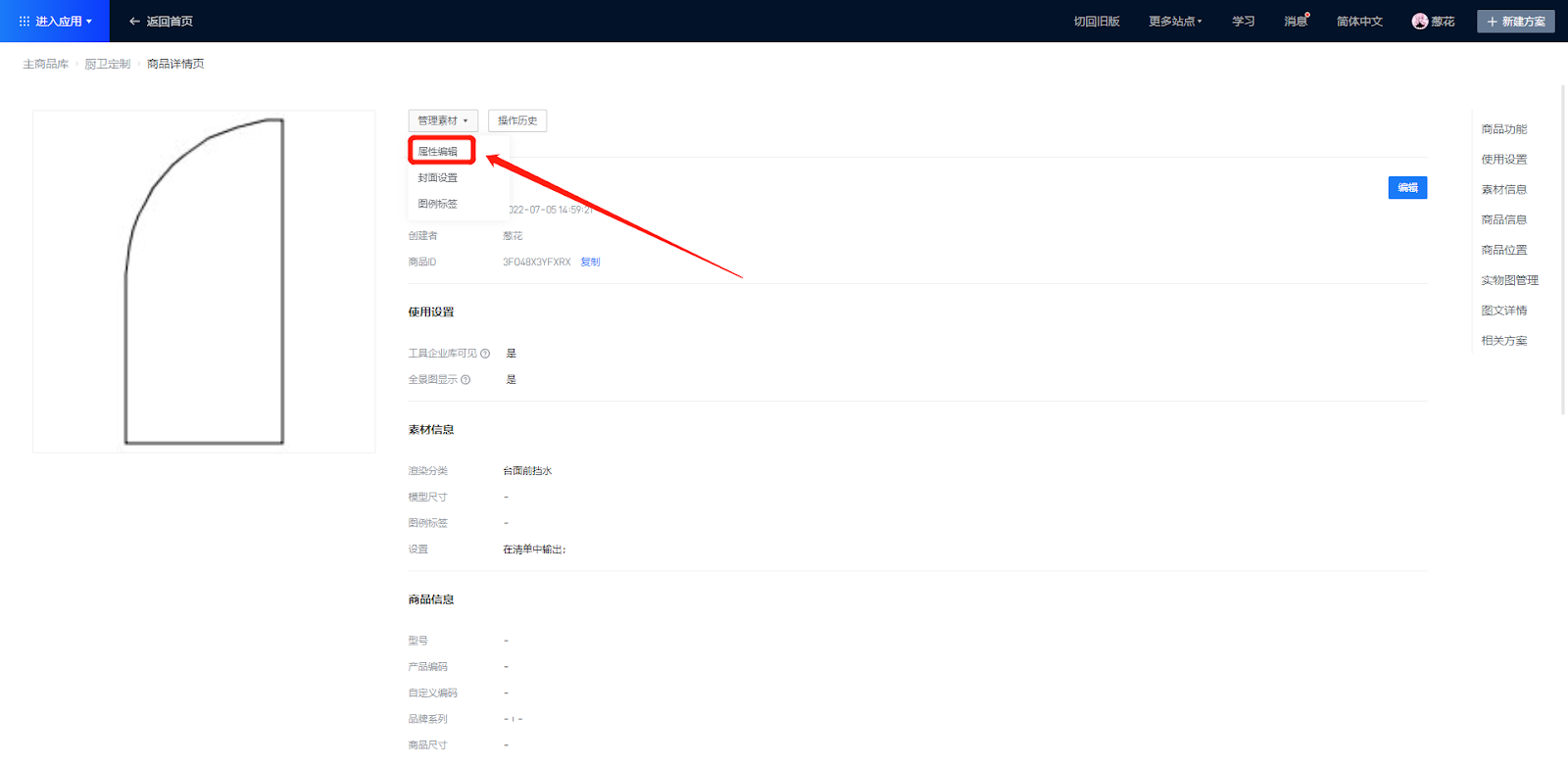Click the blue 编辑 button
This screenshot has width=1568, height=765.
tap(1407, 187)
